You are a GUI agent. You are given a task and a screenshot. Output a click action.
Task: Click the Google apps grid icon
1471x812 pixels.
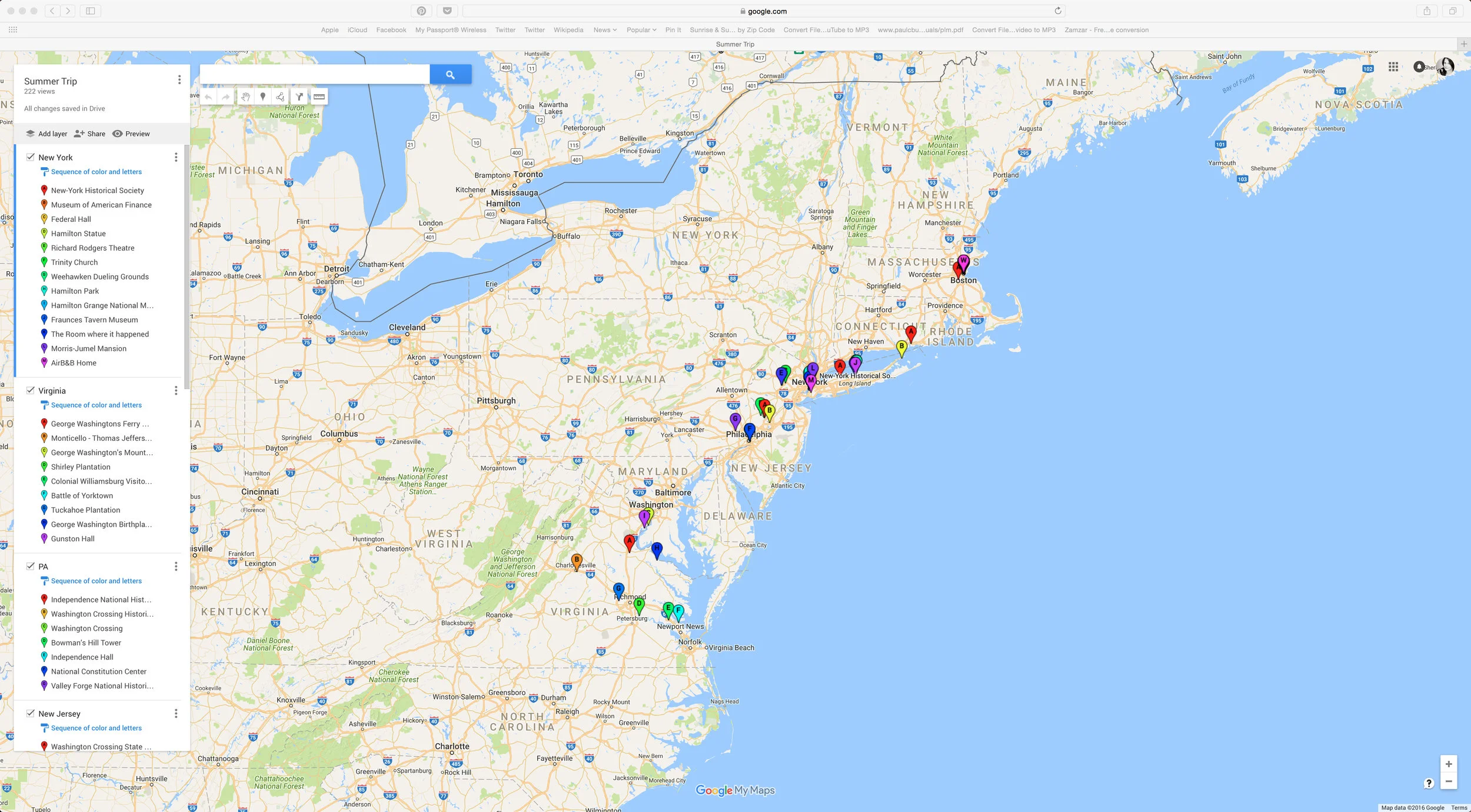click(1393, 66)
